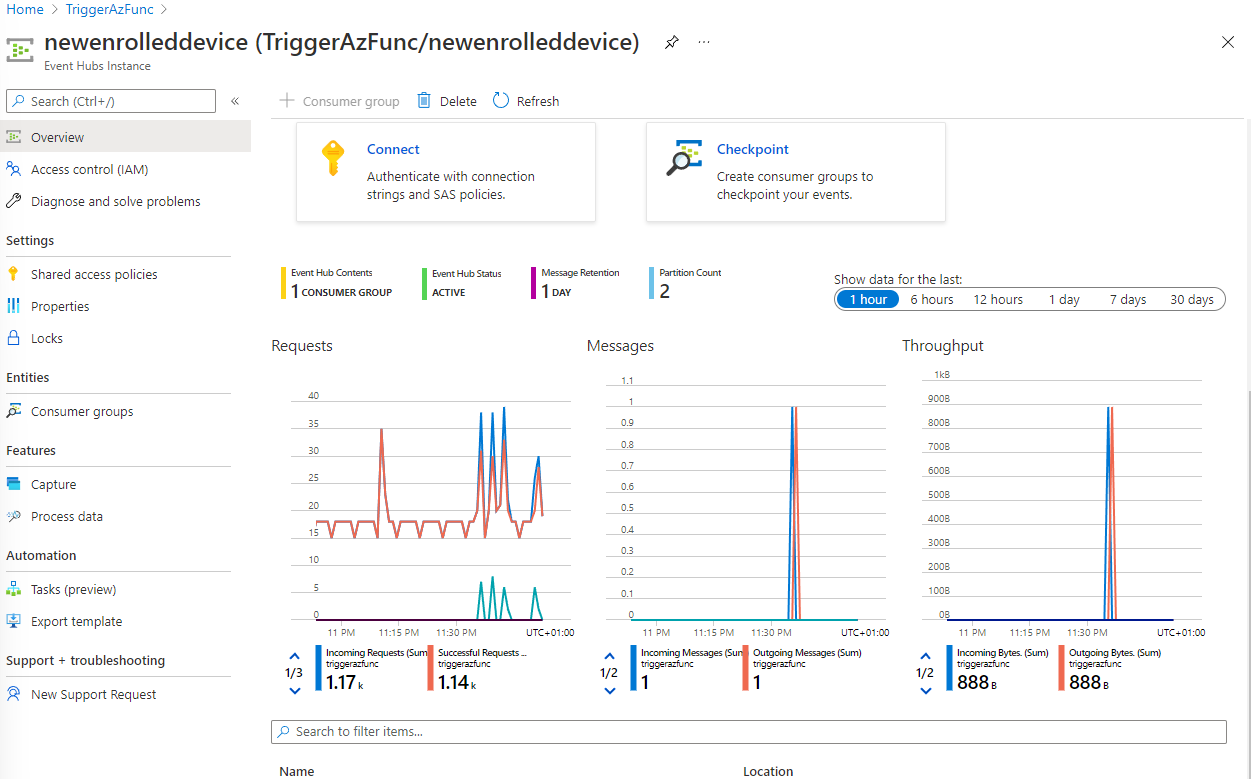
Task: Open the more options ellipsis menu
Action: click(704, 42)
